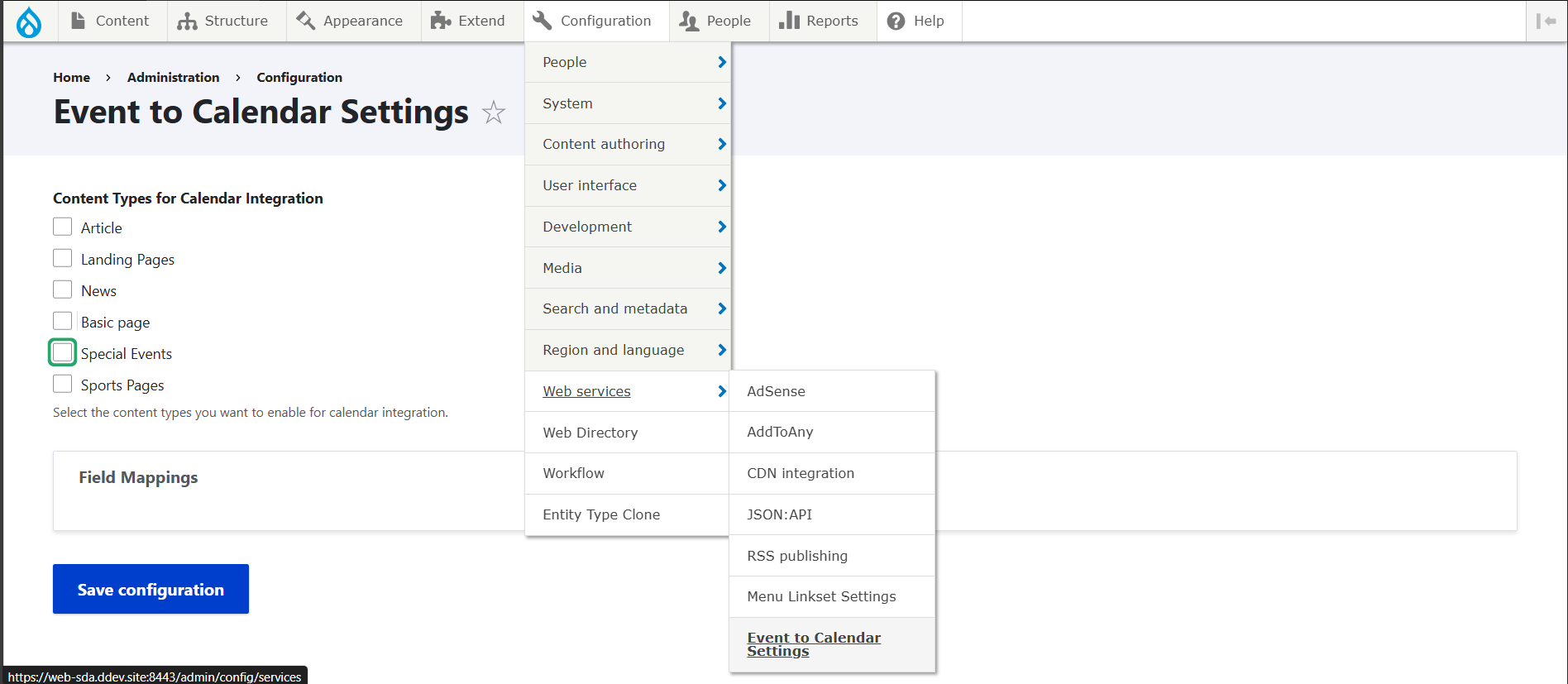Screen dimensions: 1568x684
Task: Click the Structure hierarchy icon
Action: point(187,21)
